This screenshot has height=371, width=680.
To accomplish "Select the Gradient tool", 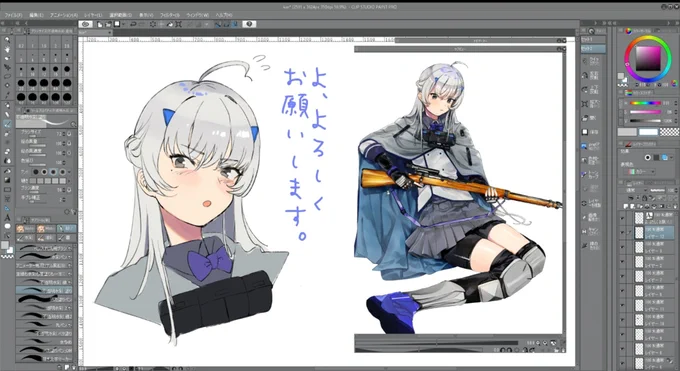I will 7,180.
